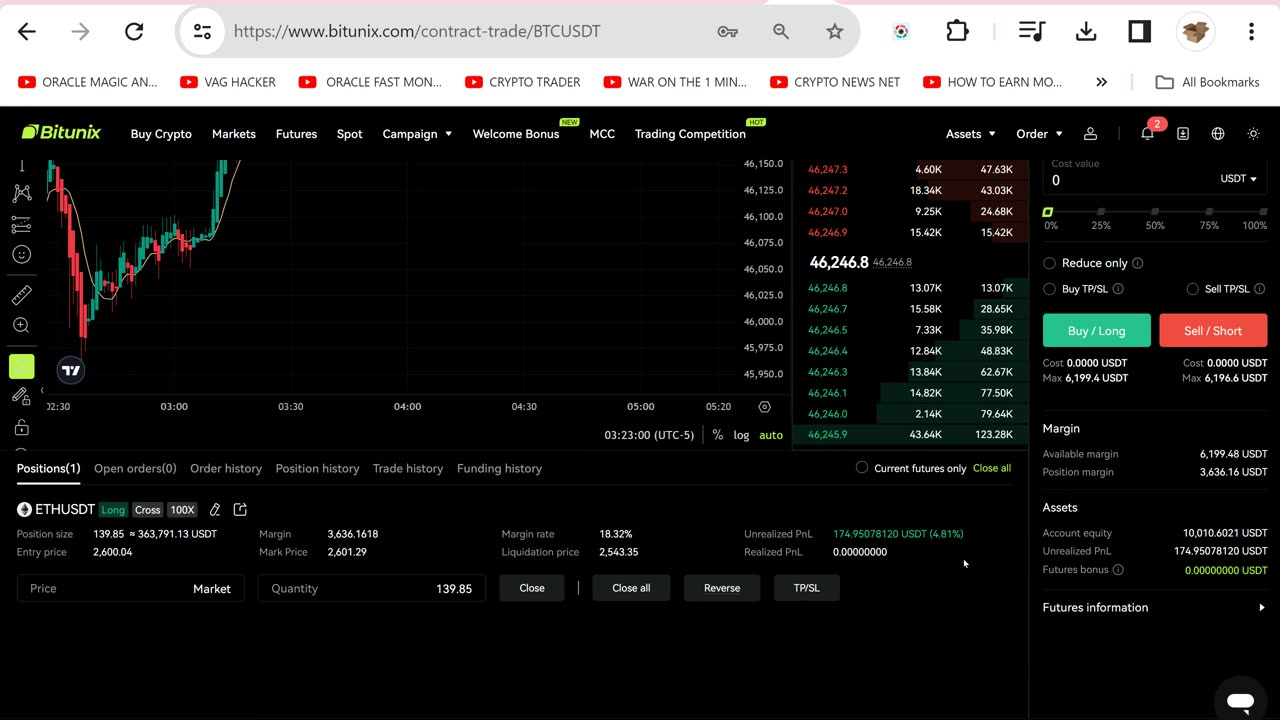
Task: Open the emoji icons tool
Action: pyautogui.click(x=21, y=254)
